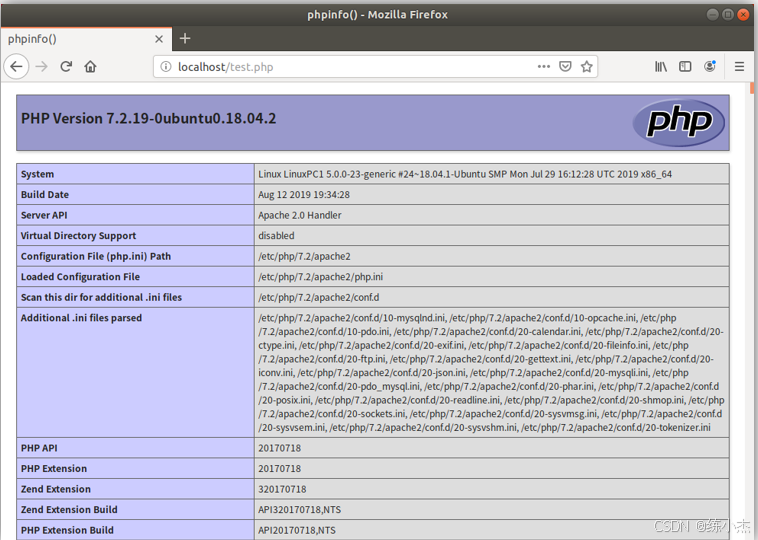Select the phpinfo() tab
The image size is (758, 540).
87,39
